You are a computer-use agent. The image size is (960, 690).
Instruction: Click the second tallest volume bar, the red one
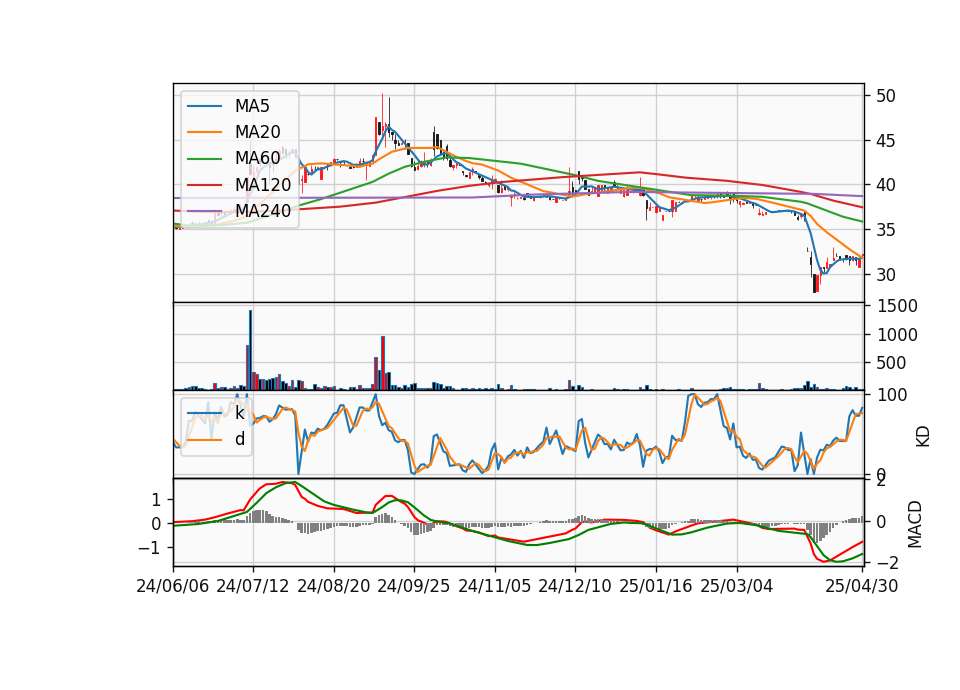click(x=383, y=363)
